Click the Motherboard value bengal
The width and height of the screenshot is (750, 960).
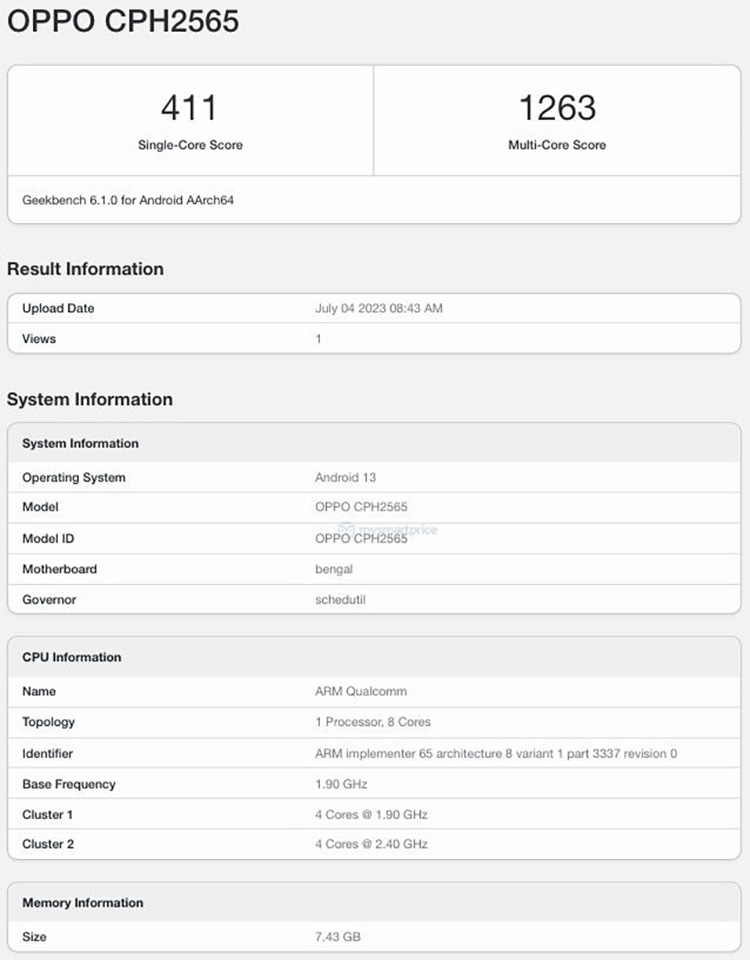[335, 569]
